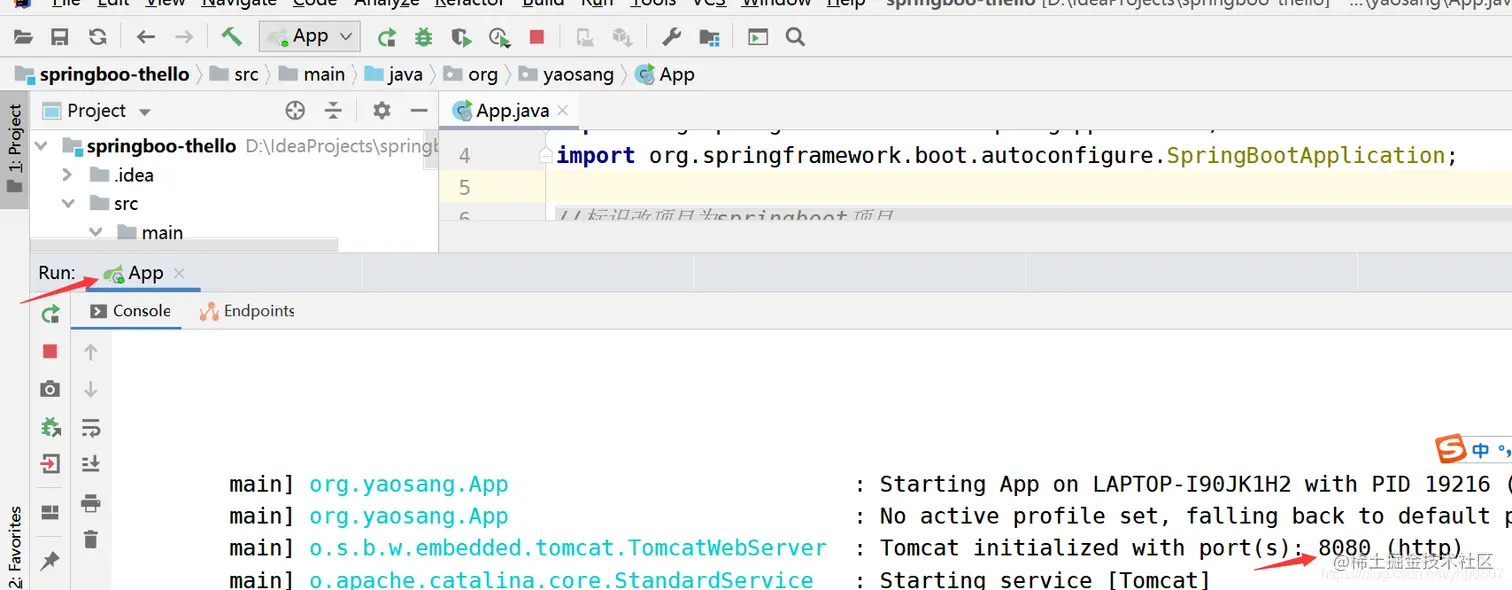Click the Locate opened file crosshair icon
Image resolution: width=1512 pixels, height=590 pixels.
tap(295, 110)
